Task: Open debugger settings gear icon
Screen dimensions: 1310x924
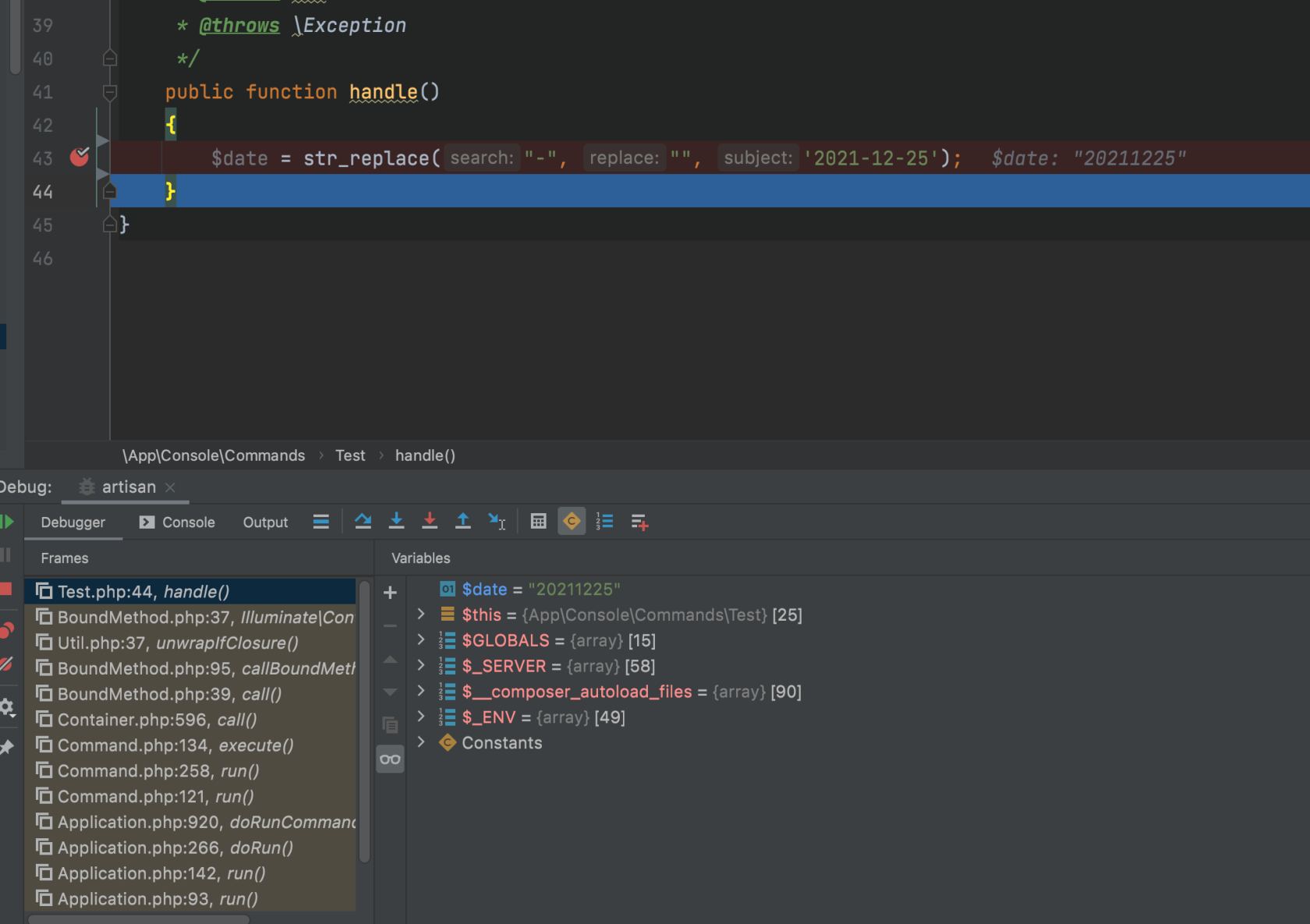Action: [7, 707]
